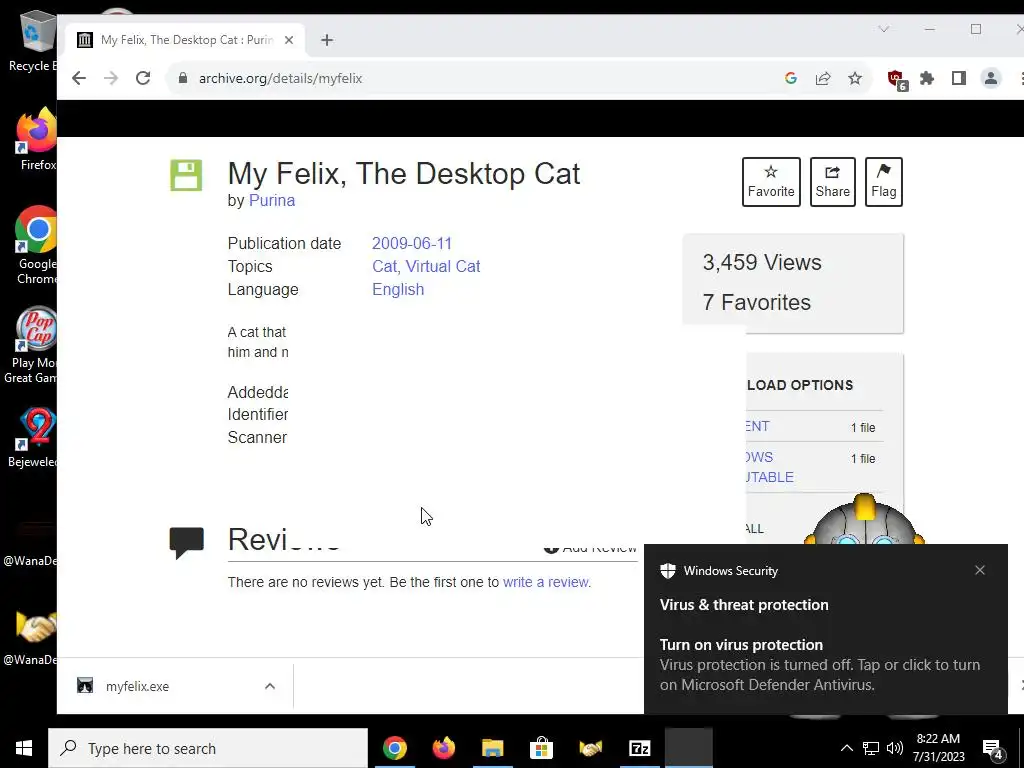Click the 7 Favorites text

pyautogui.click(x=757, y=302)
